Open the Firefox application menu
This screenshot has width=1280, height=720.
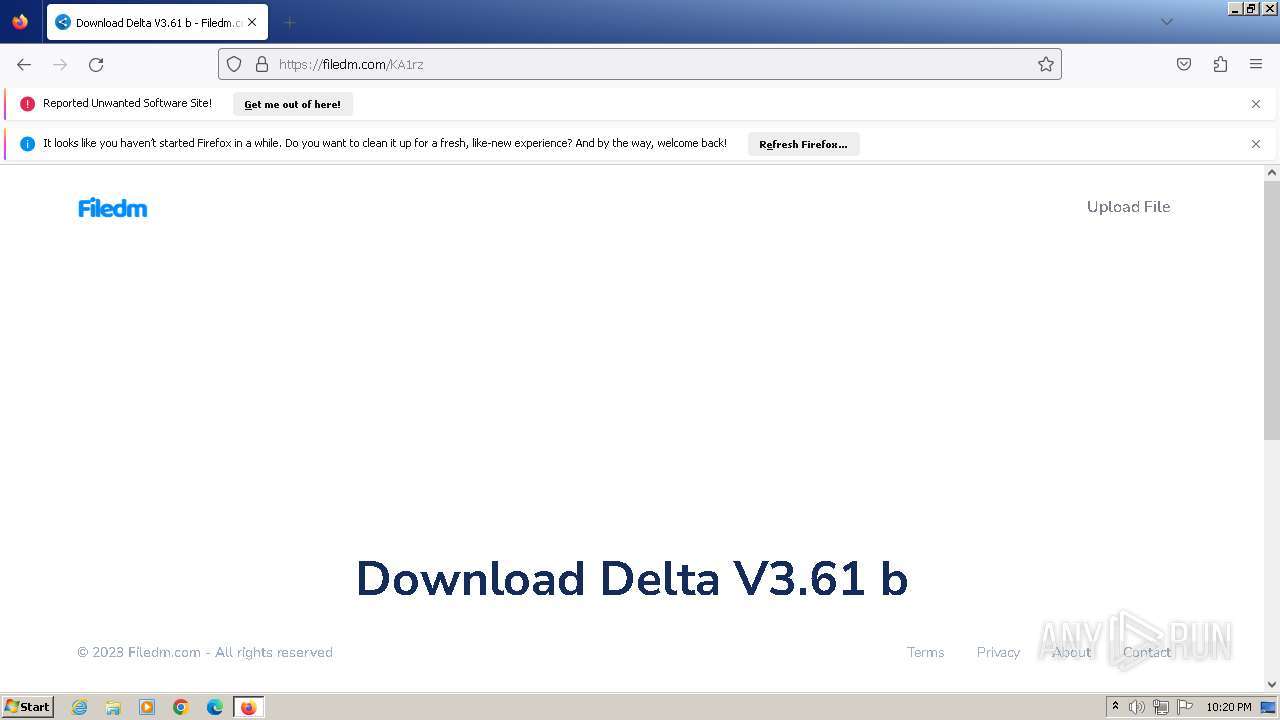tap(1256, 64)
